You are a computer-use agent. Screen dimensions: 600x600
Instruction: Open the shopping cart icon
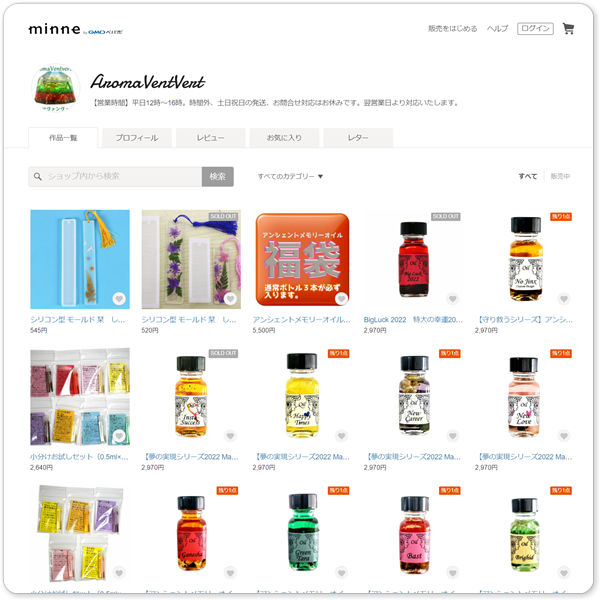tap(568, 29)
